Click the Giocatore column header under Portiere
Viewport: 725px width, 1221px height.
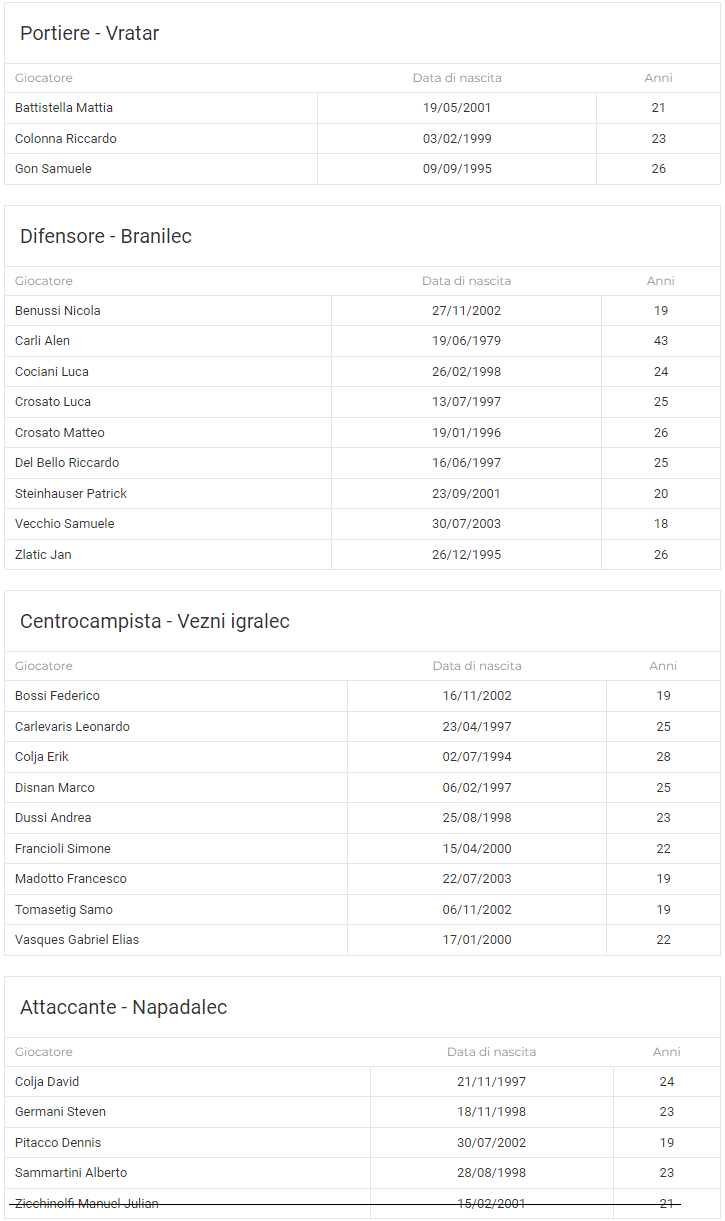click(43, 78)
